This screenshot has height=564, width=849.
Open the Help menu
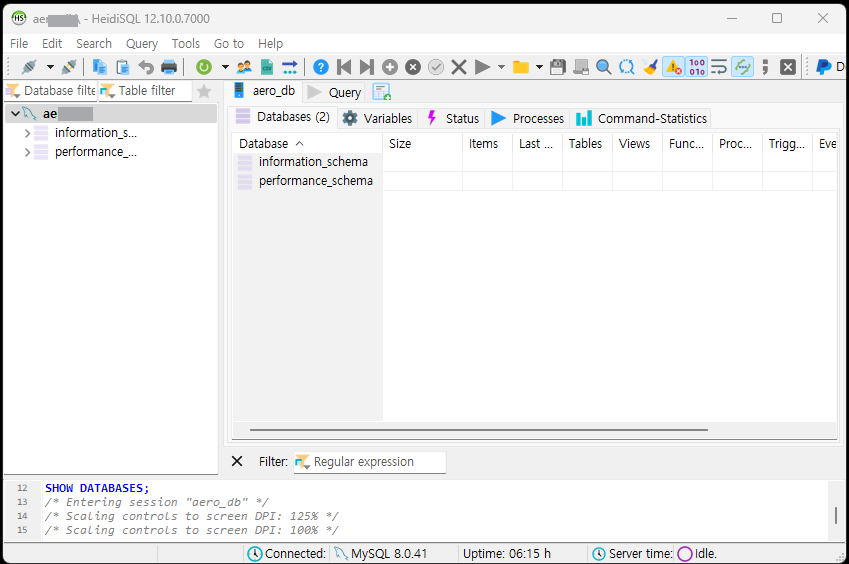[x=270, y=43]
